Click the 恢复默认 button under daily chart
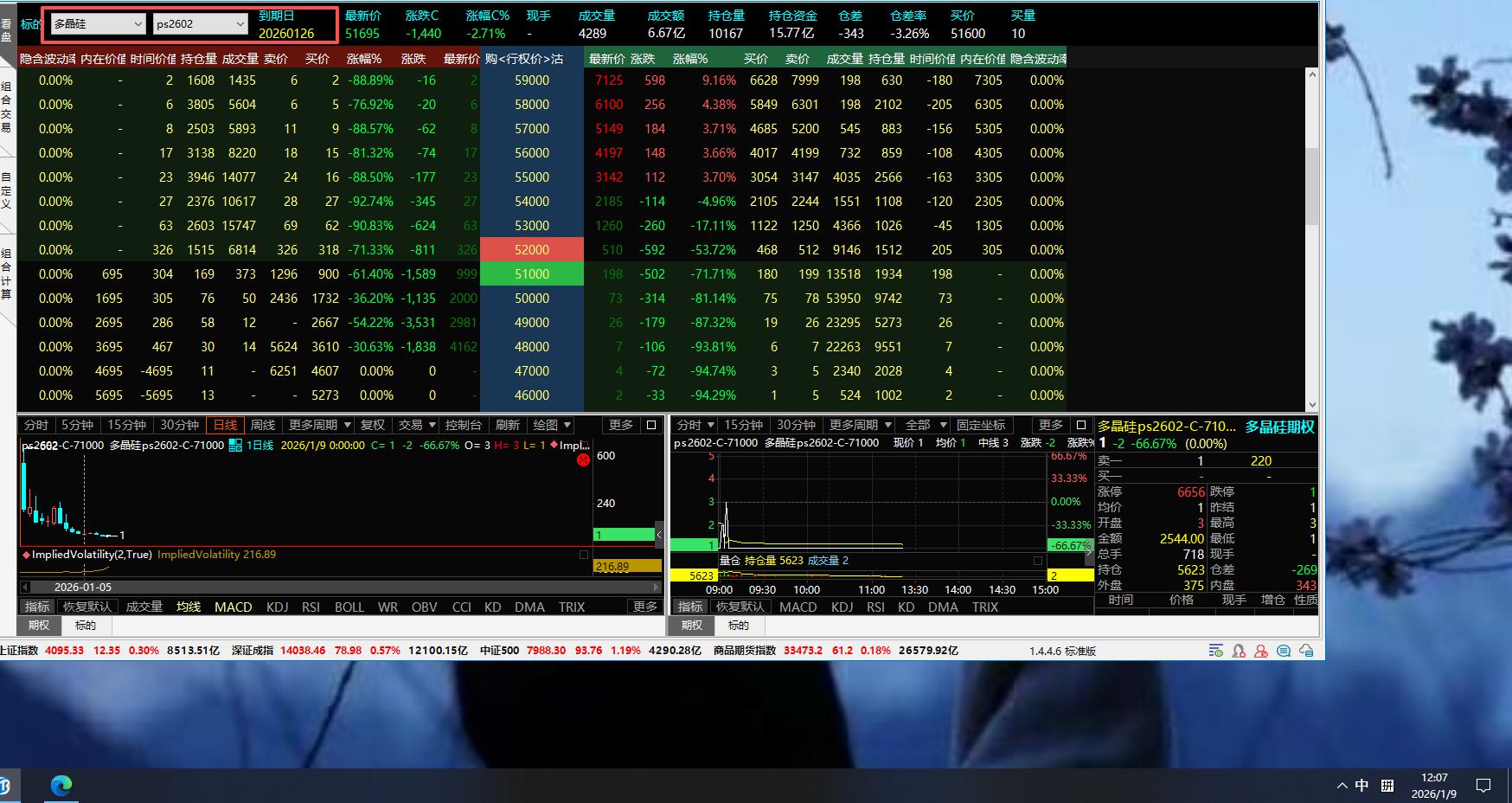This screenshot has height=803, width=1512. (x=86, y=607)
